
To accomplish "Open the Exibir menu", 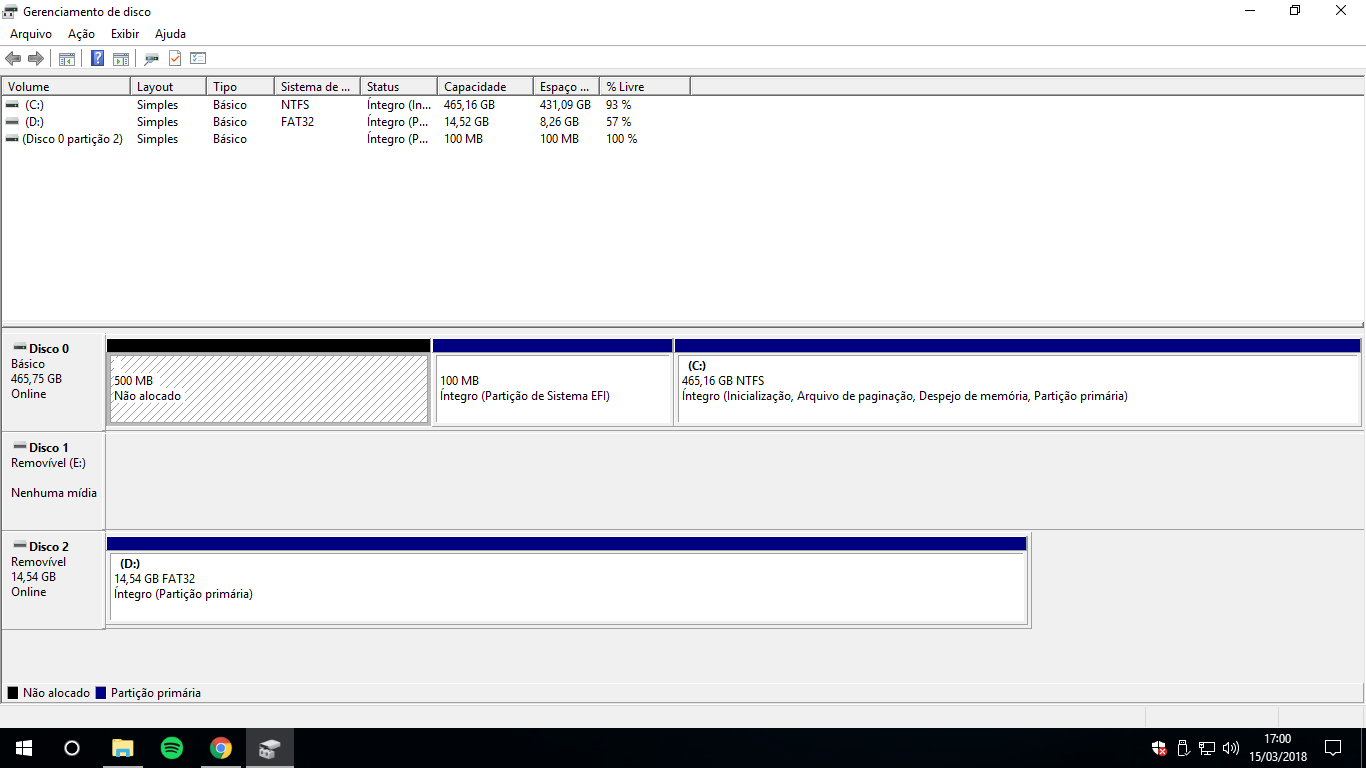I will (x=125, y=34).
